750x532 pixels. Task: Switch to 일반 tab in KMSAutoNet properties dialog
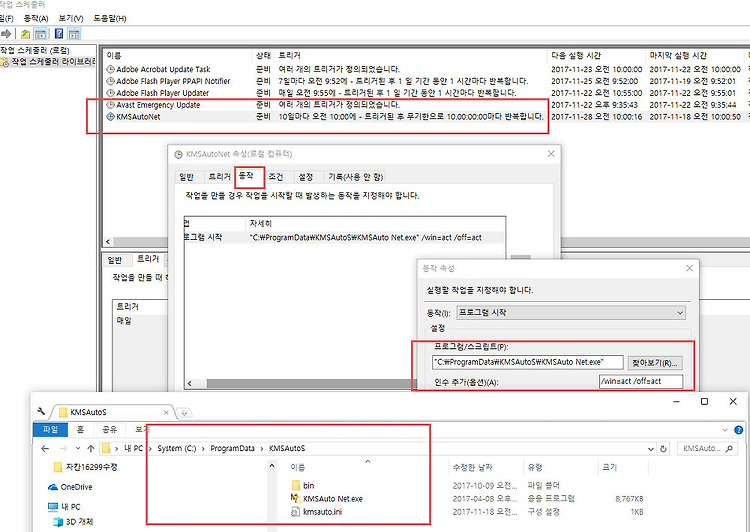tap(187, 177)
